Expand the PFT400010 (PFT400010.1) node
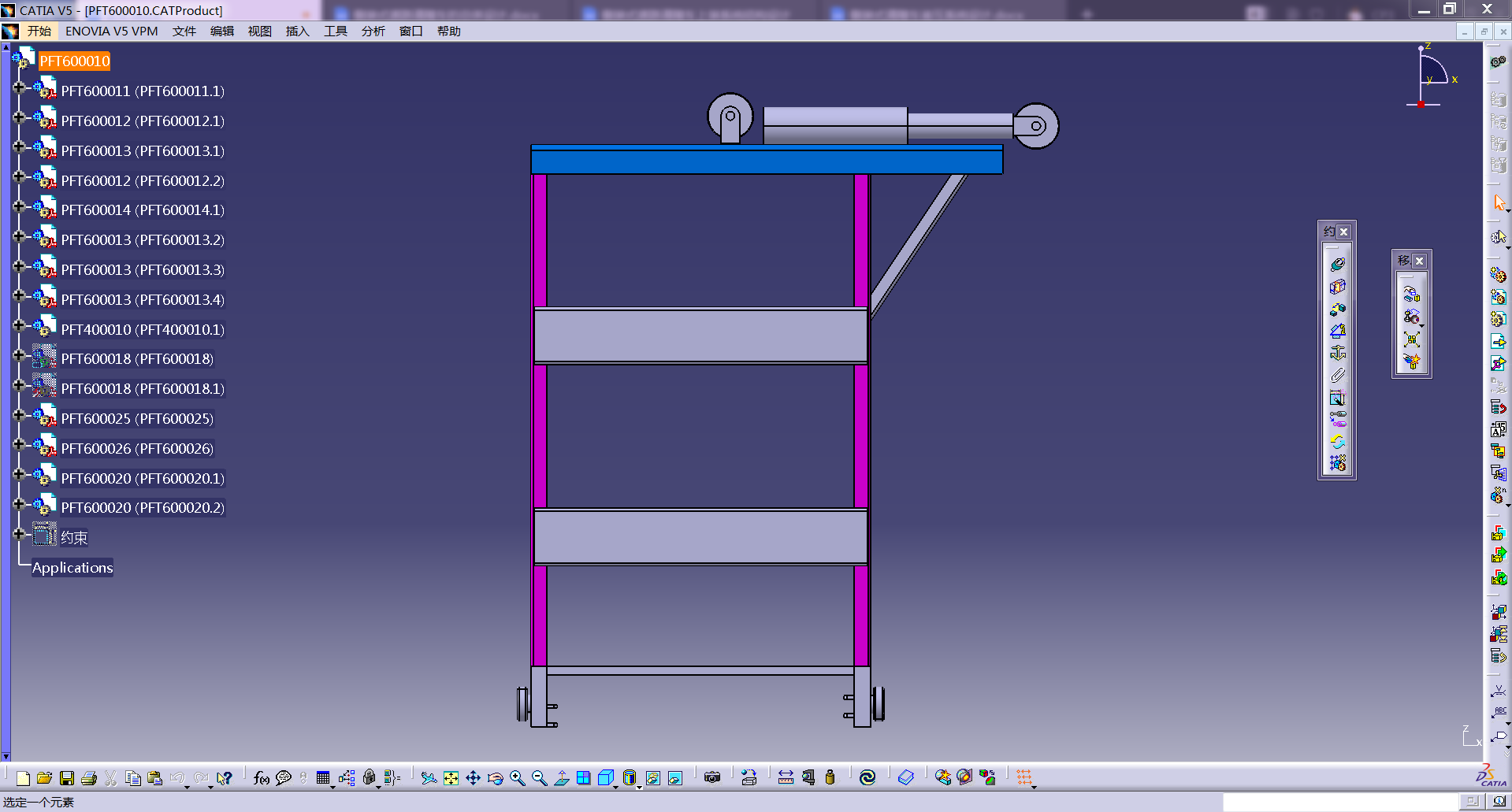 [x=19, y=325]
